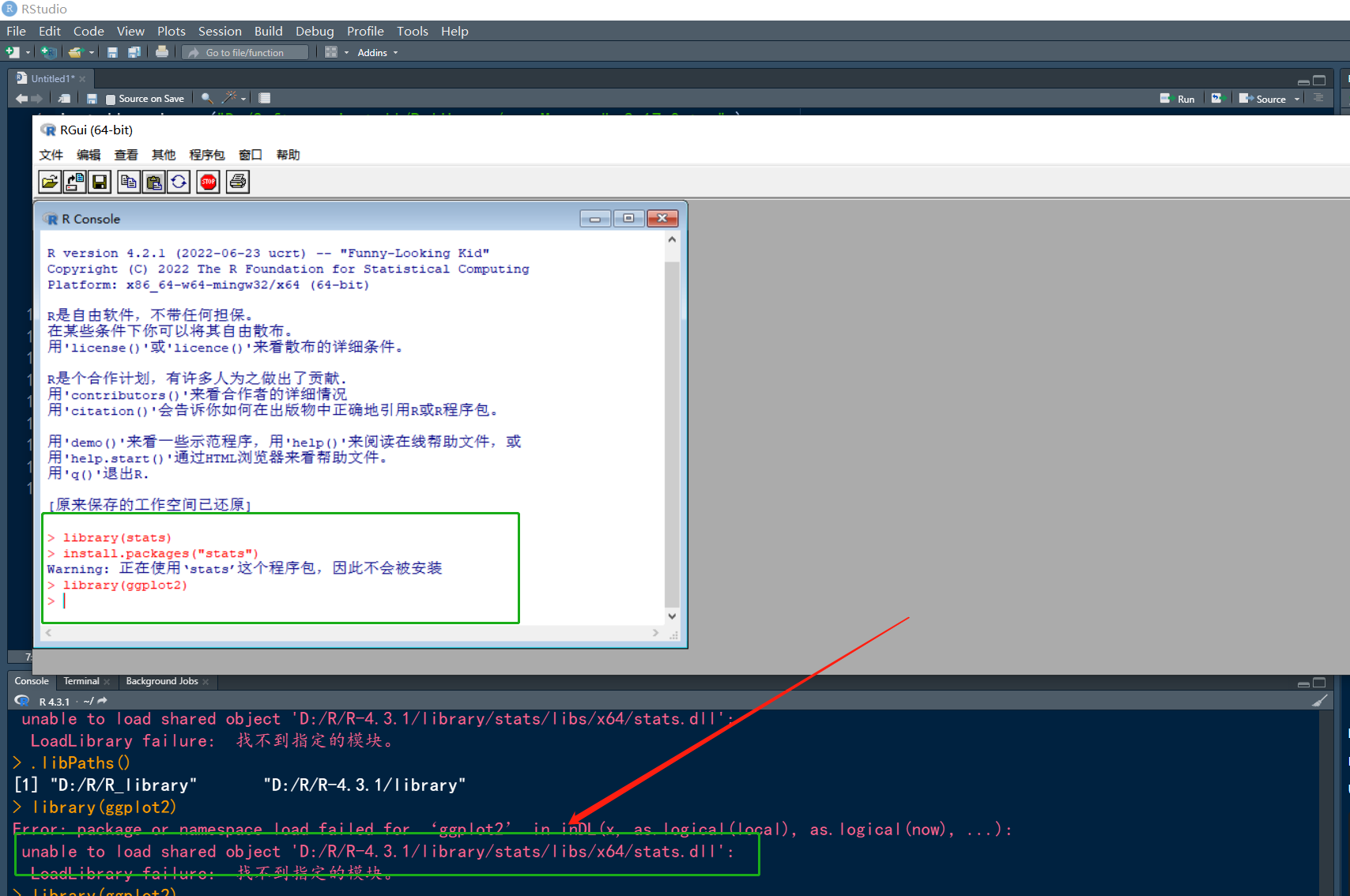
Task: Click the Create a project icon
Action: pyautogui.click(x=49, y=52)
